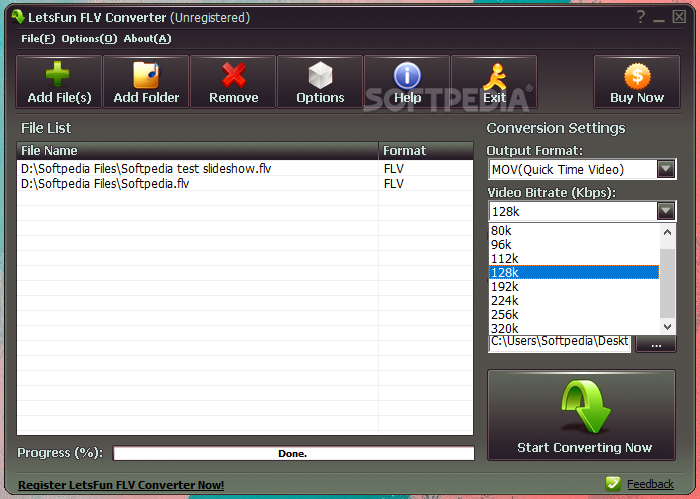The width and height of the screenshot is (700, 499).
Task: Choose 256k in the bitrate list
Action: click(x=574, y=314)
